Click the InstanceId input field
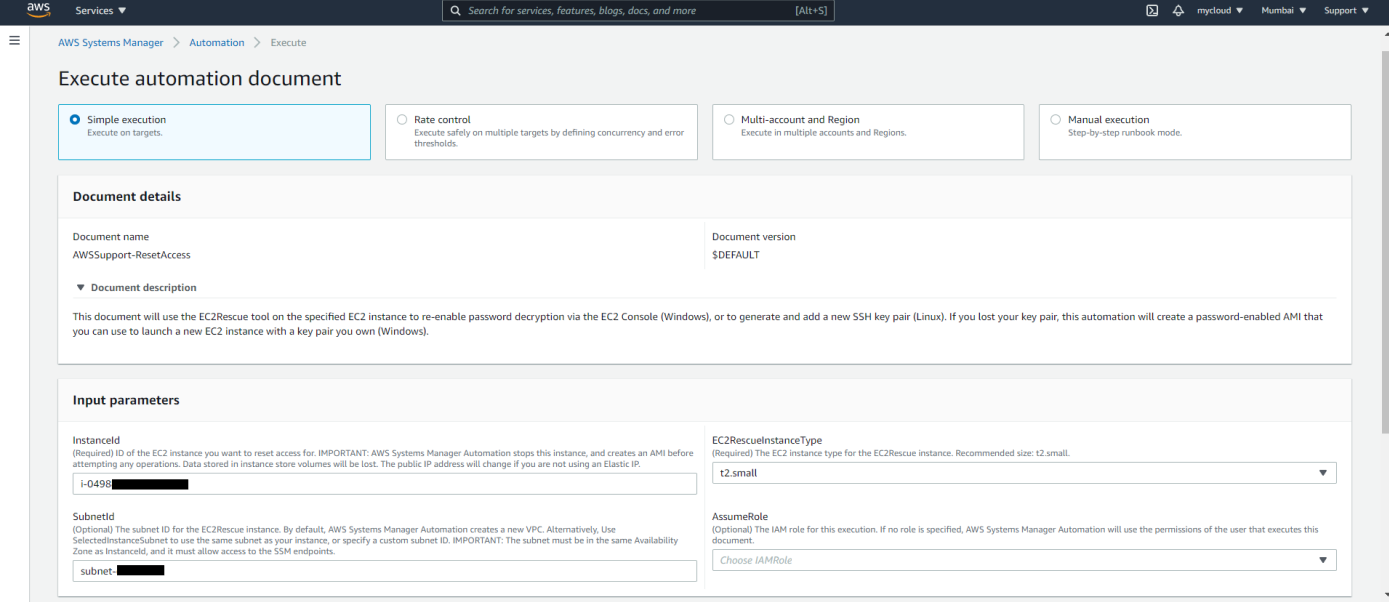The width and height of the screenshot is (1389, 602). pyautogui.click(x=384, y=484)
